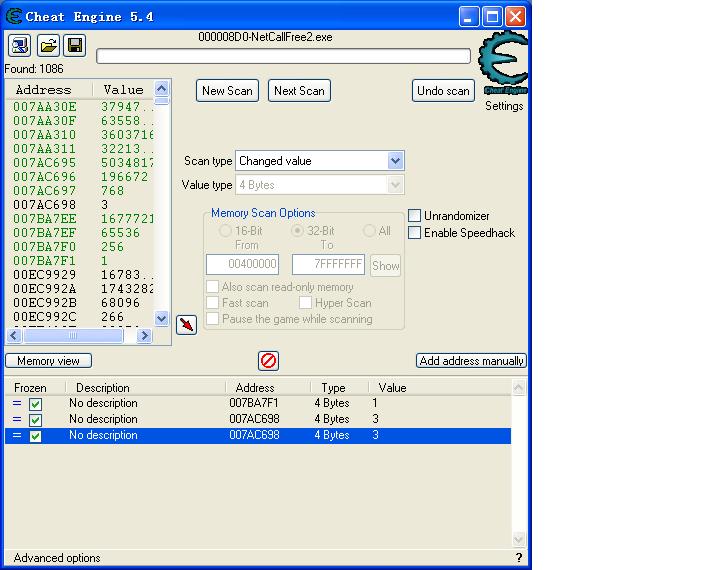Click the Next Scan button
Image resolution: width=720 pixels, height=570 pixels.
(299, 90)
